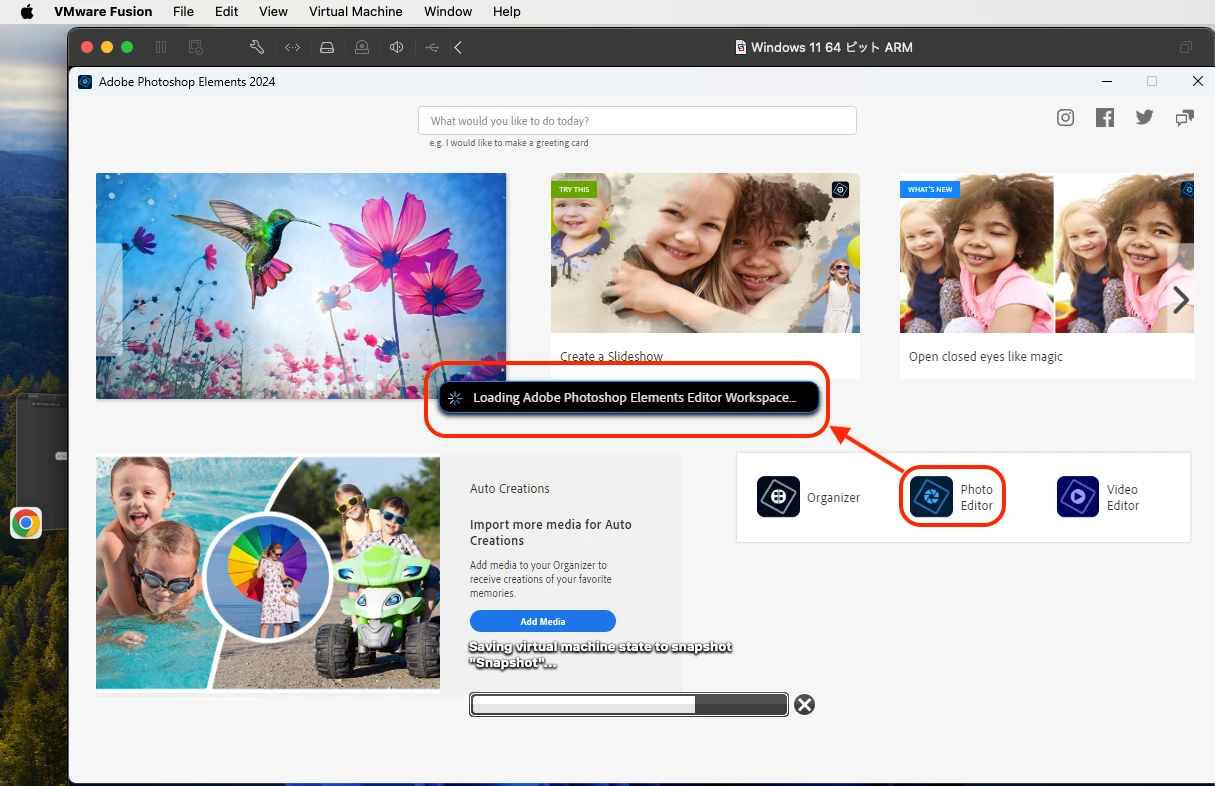The height and width of the screenshot is (786, 1215).
Task: Click the TRY THIS badge
Action: pyautogui.click(x=574, y=189)
